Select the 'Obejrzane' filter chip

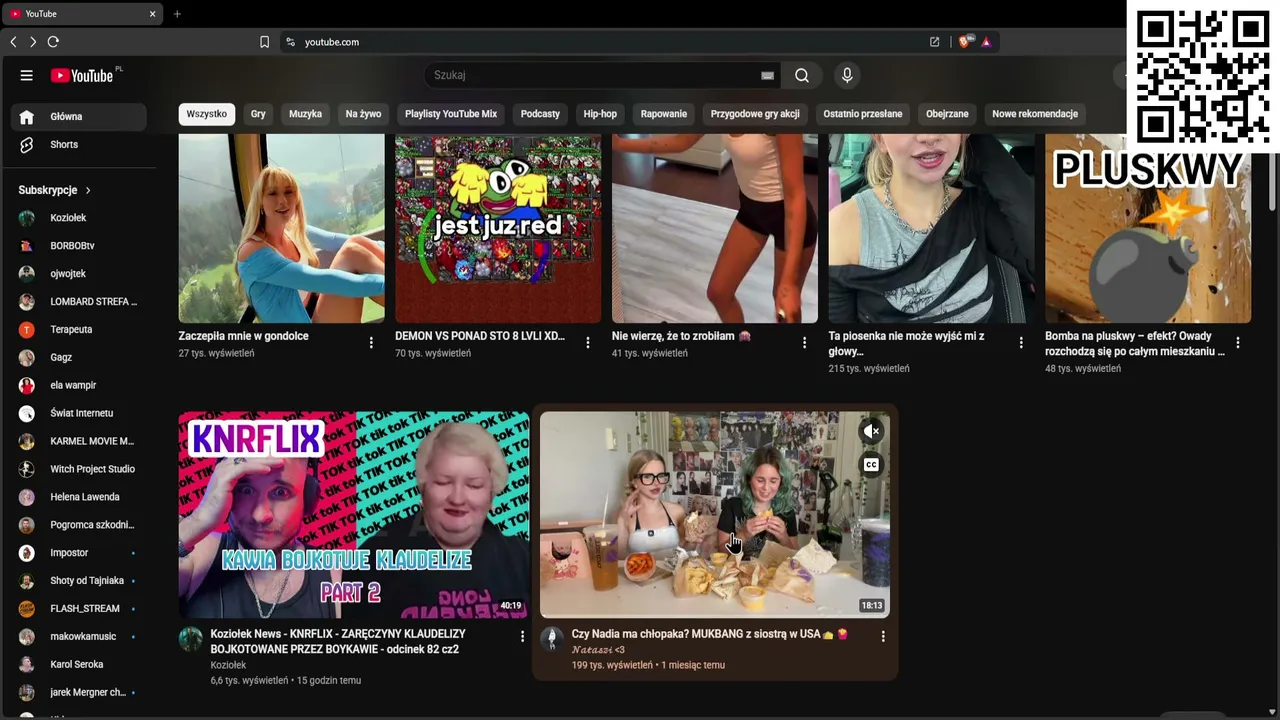coord(947,114)
